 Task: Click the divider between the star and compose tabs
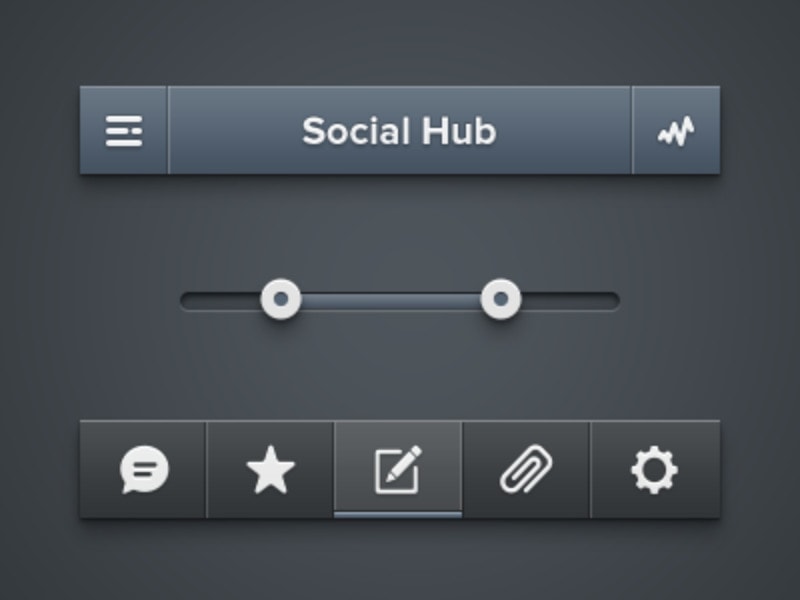coord(334,469)
